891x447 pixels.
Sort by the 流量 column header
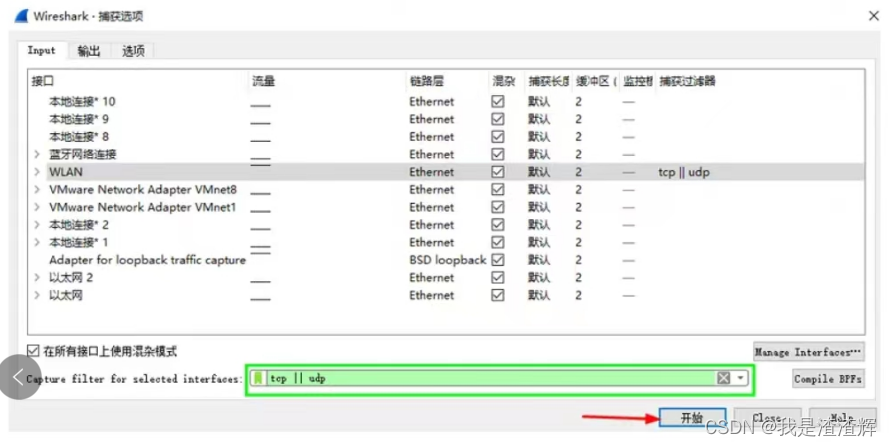[x=263, y=81]
